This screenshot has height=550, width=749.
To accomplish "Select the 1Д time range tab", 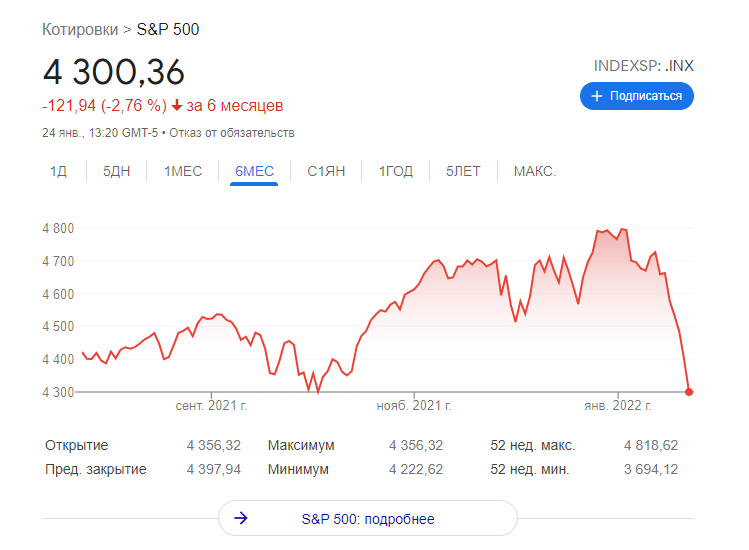I will pyautogui.click(x=58, y=172).
